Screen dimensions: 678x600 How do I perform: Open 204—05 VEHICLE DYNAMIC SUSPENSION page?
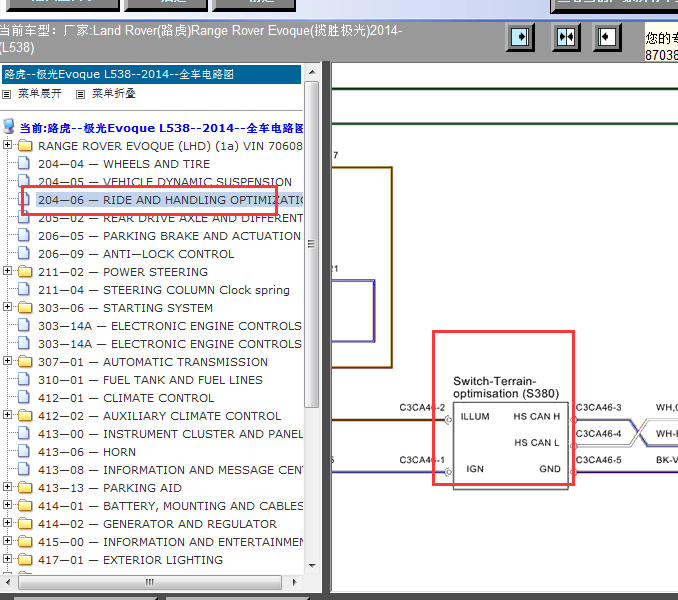tap(165, 182)
